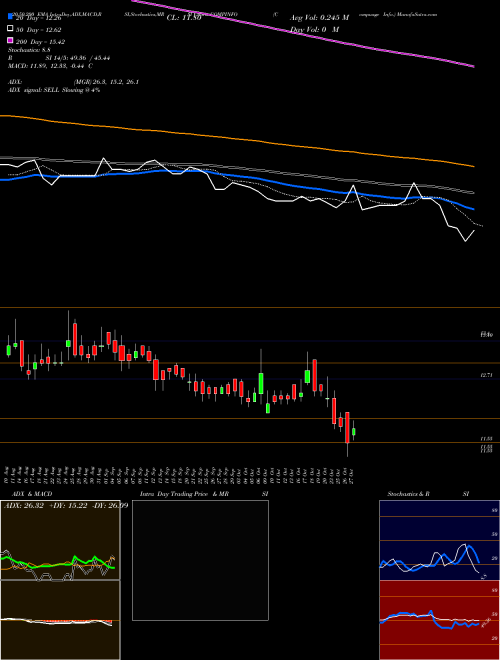The image size is (500, 660).
Task: Click the empty Intra Day Trading chart box
Action: click(200, 560)
